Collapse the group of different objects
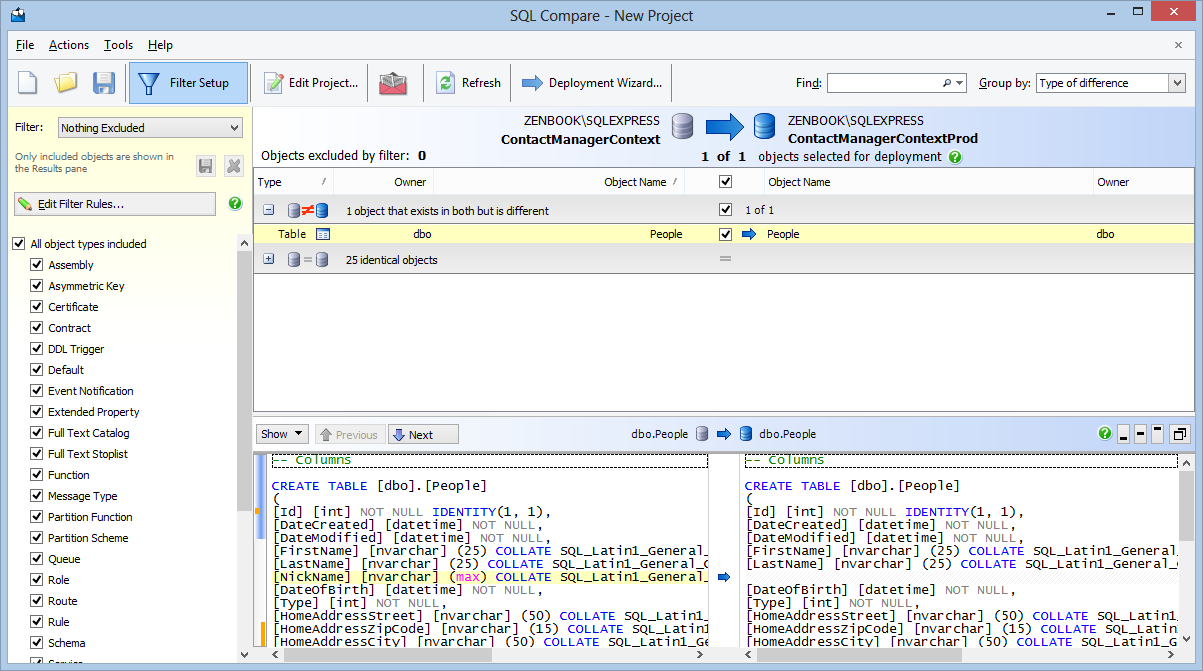The height and width of the screenshot is (671, 1203). click(268, 210)
